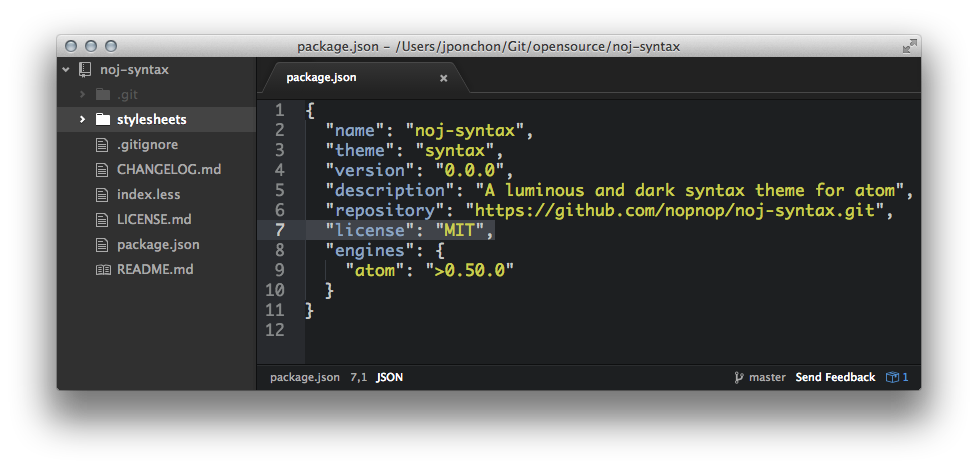Viewport: 978px width, 469px height.
Task: Click the "MIT" license value
Action: 460,230
